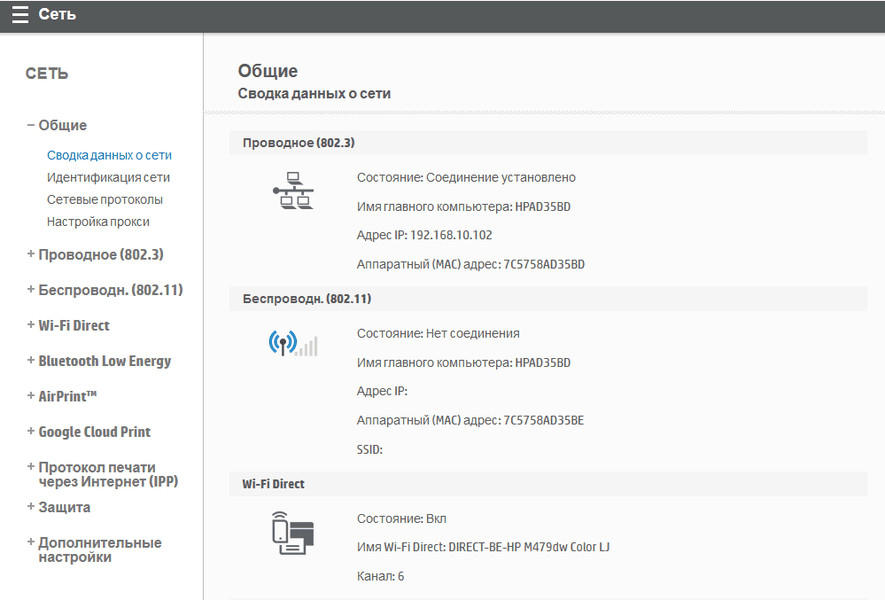
Task: Click Wi-Fi Direct Состояние: Вкл text
Action: [x=401, y=518]
